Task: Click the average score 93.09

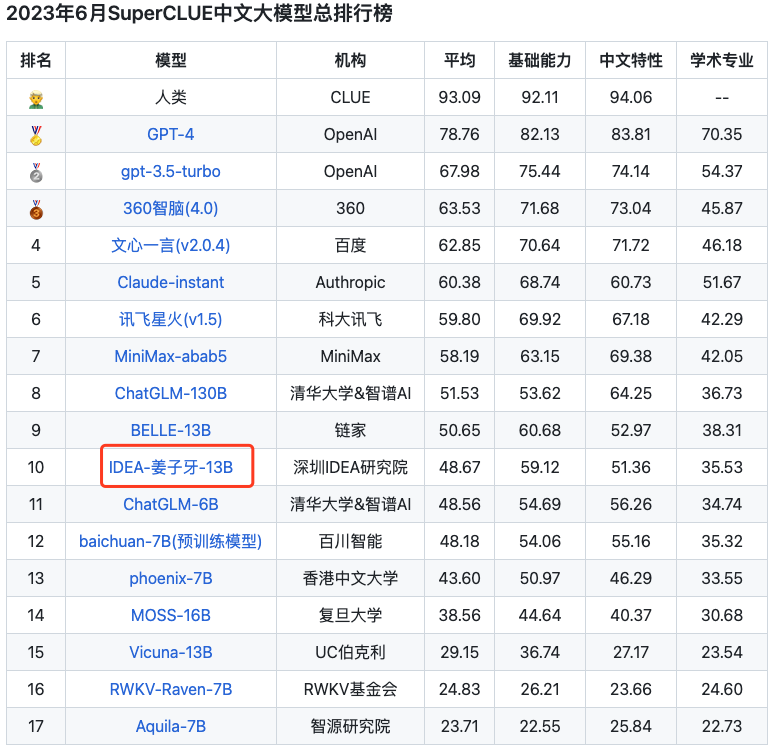Action: click(459, 97)
